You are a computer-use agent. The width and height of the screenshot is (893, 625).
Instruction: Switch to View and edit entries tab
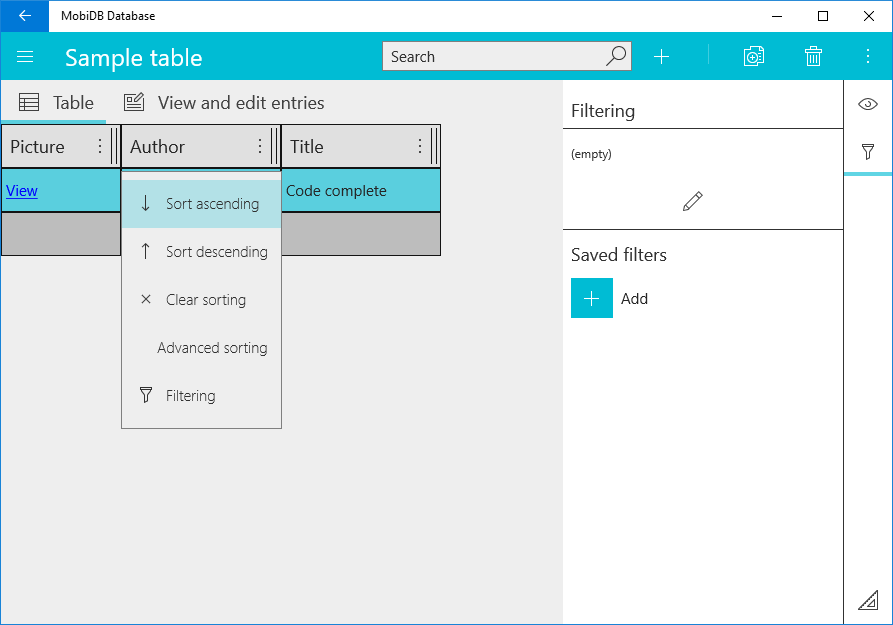point(224,103)
